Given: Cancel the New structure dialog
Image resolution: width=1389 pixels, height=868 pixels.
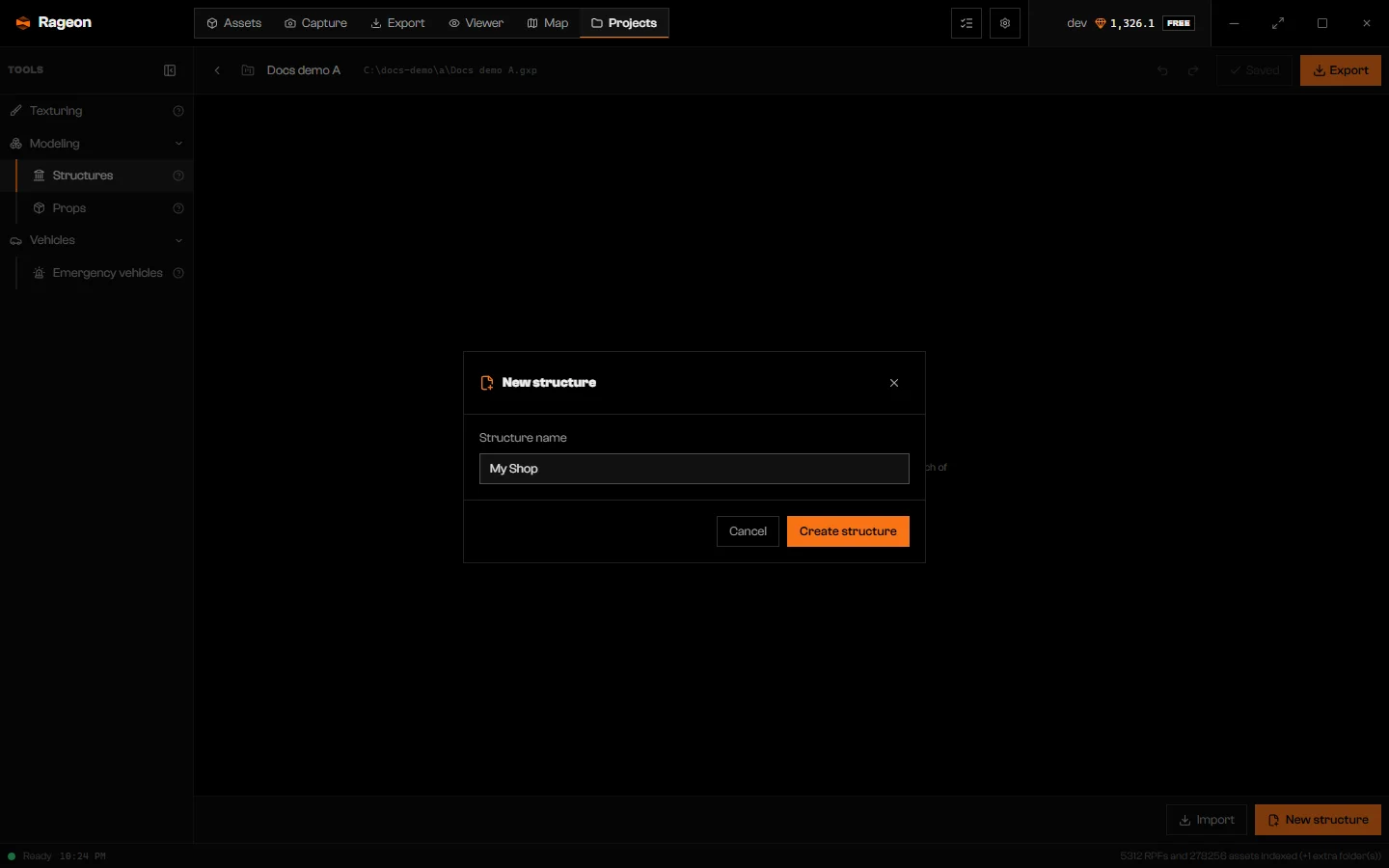Looking at the screenshot, I should pyautogui.click(x=748, y=531).
